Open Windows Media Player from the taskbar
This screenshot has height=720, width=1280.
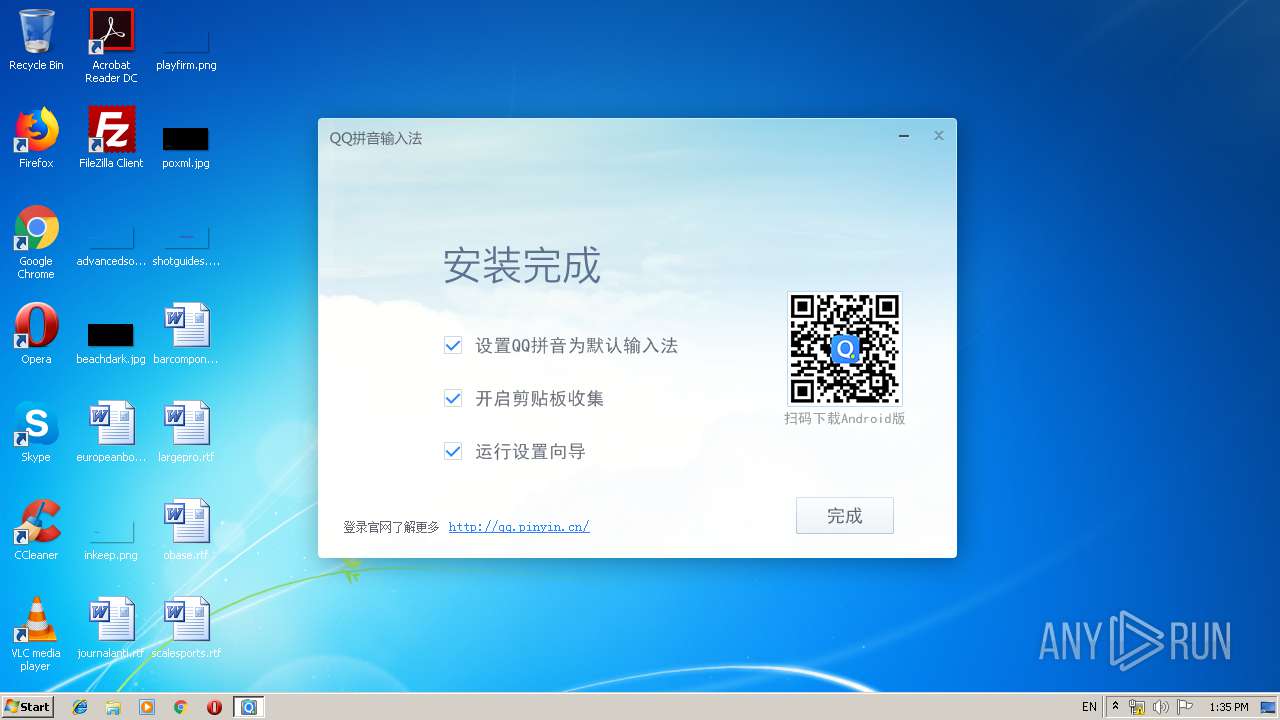click(147, 707)
